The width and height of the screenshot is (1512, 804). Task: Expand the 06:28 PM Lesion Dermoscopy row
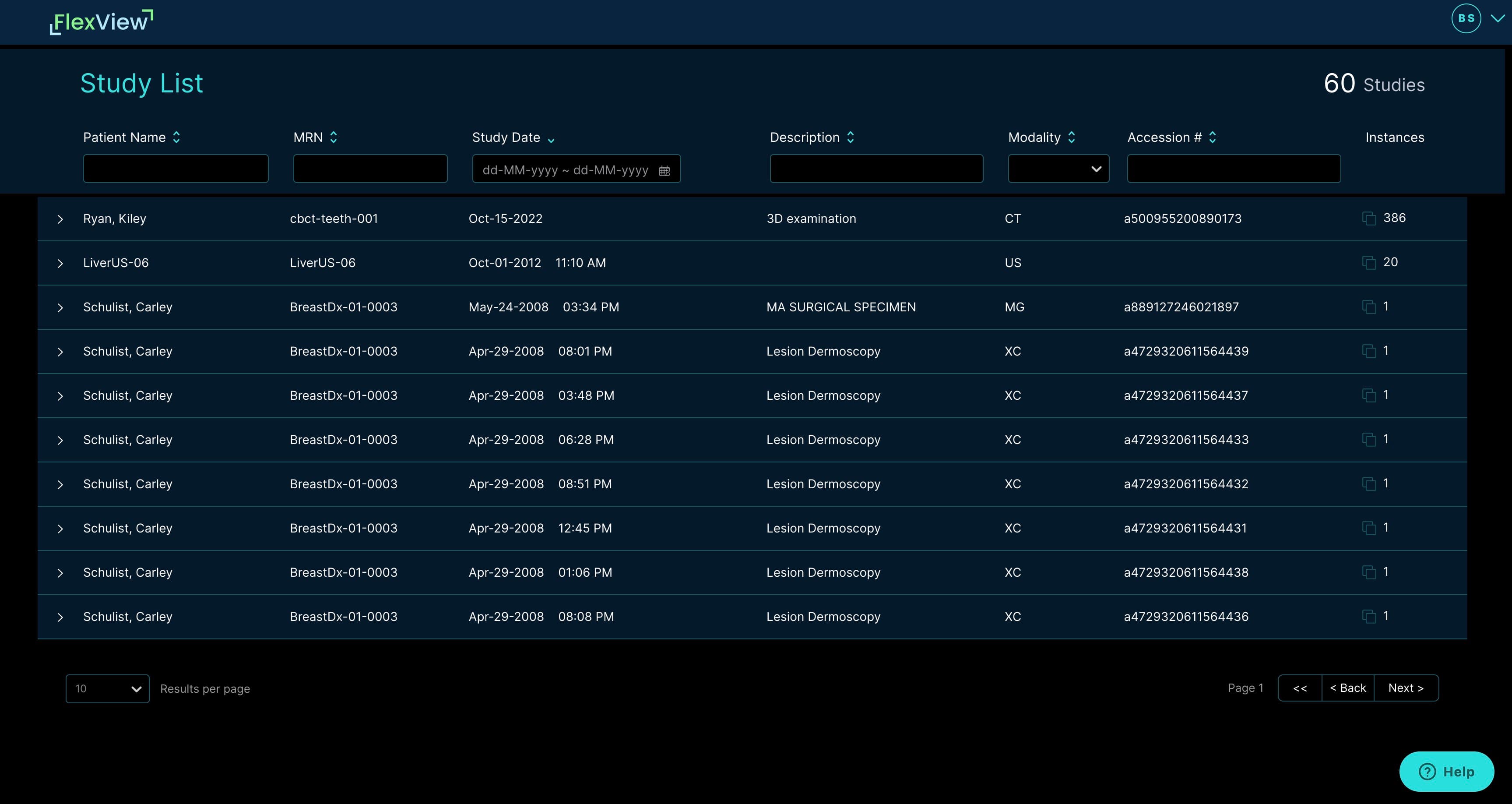pyautogui.click(x=60, y=441)
